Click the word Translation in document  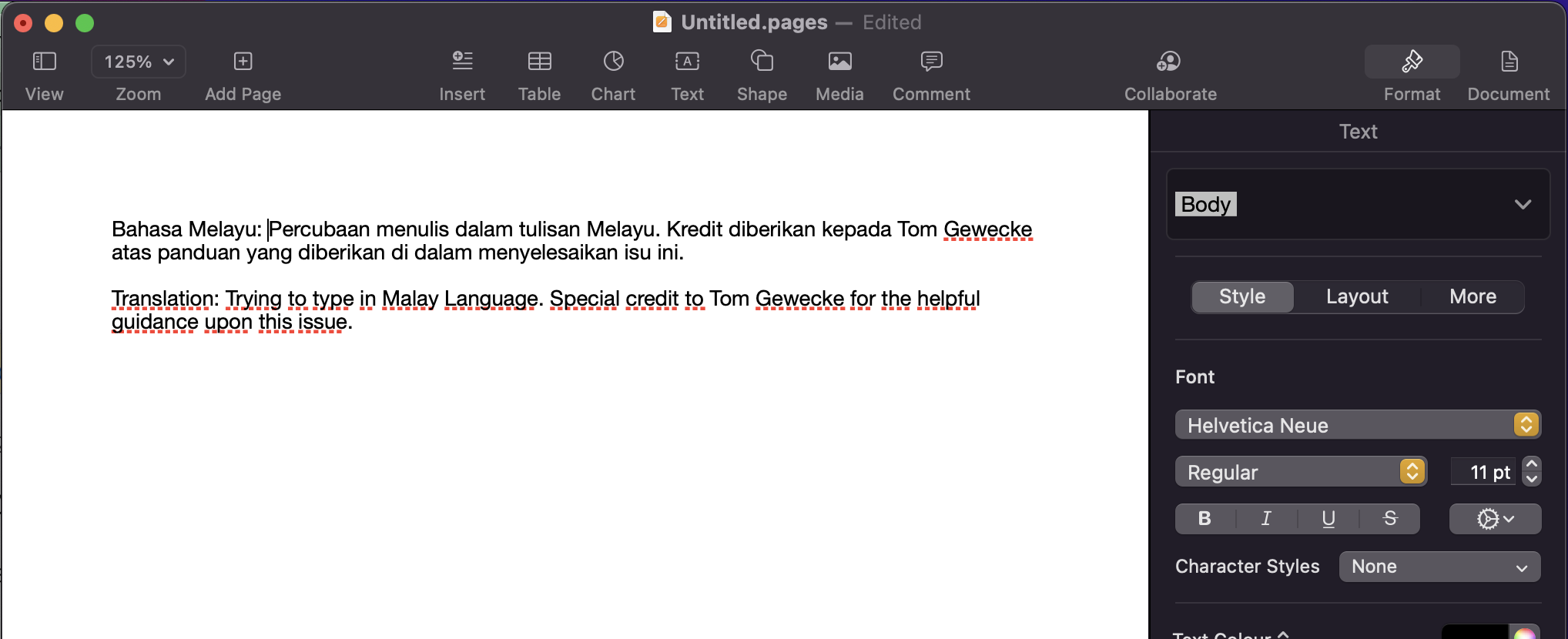pos(162,299)
